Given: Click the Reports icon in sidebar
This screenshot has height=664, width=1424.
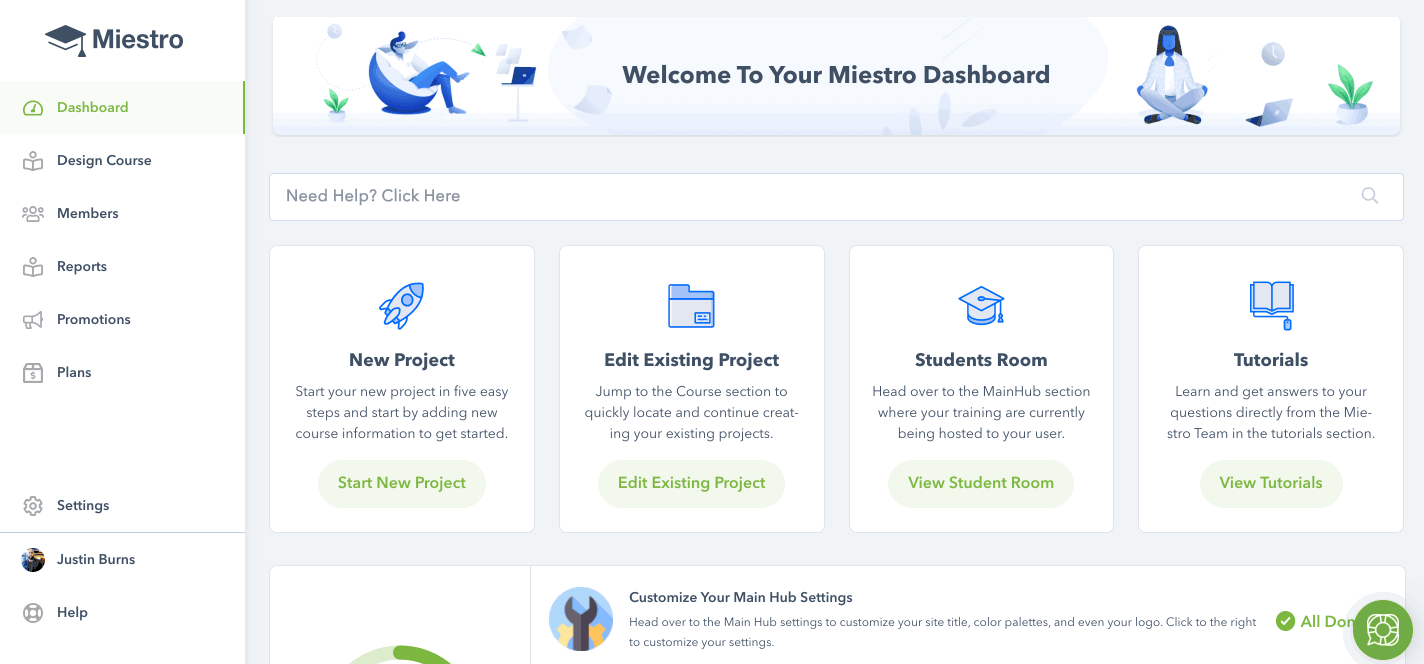Looking at the screenshot, I should pos(33,267).
